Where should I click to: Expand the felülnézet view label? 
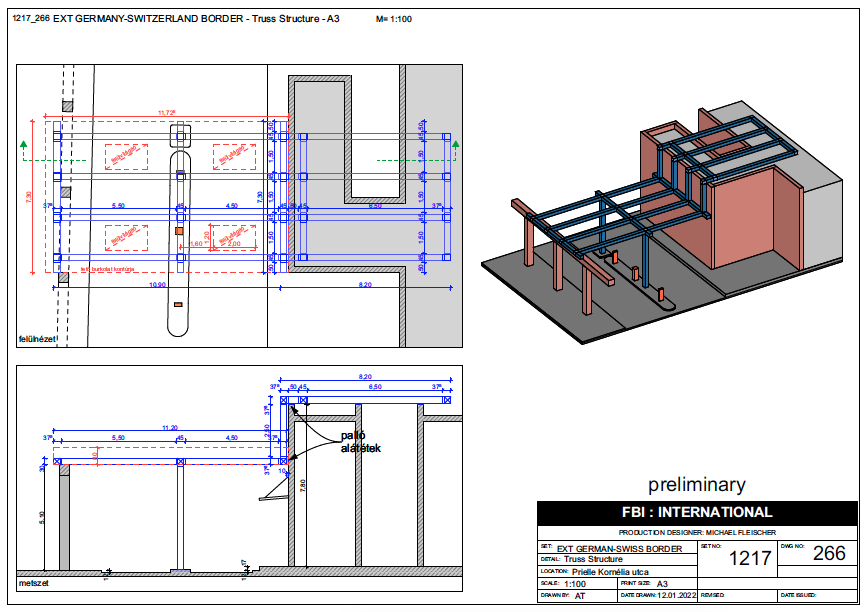[37, 340]
